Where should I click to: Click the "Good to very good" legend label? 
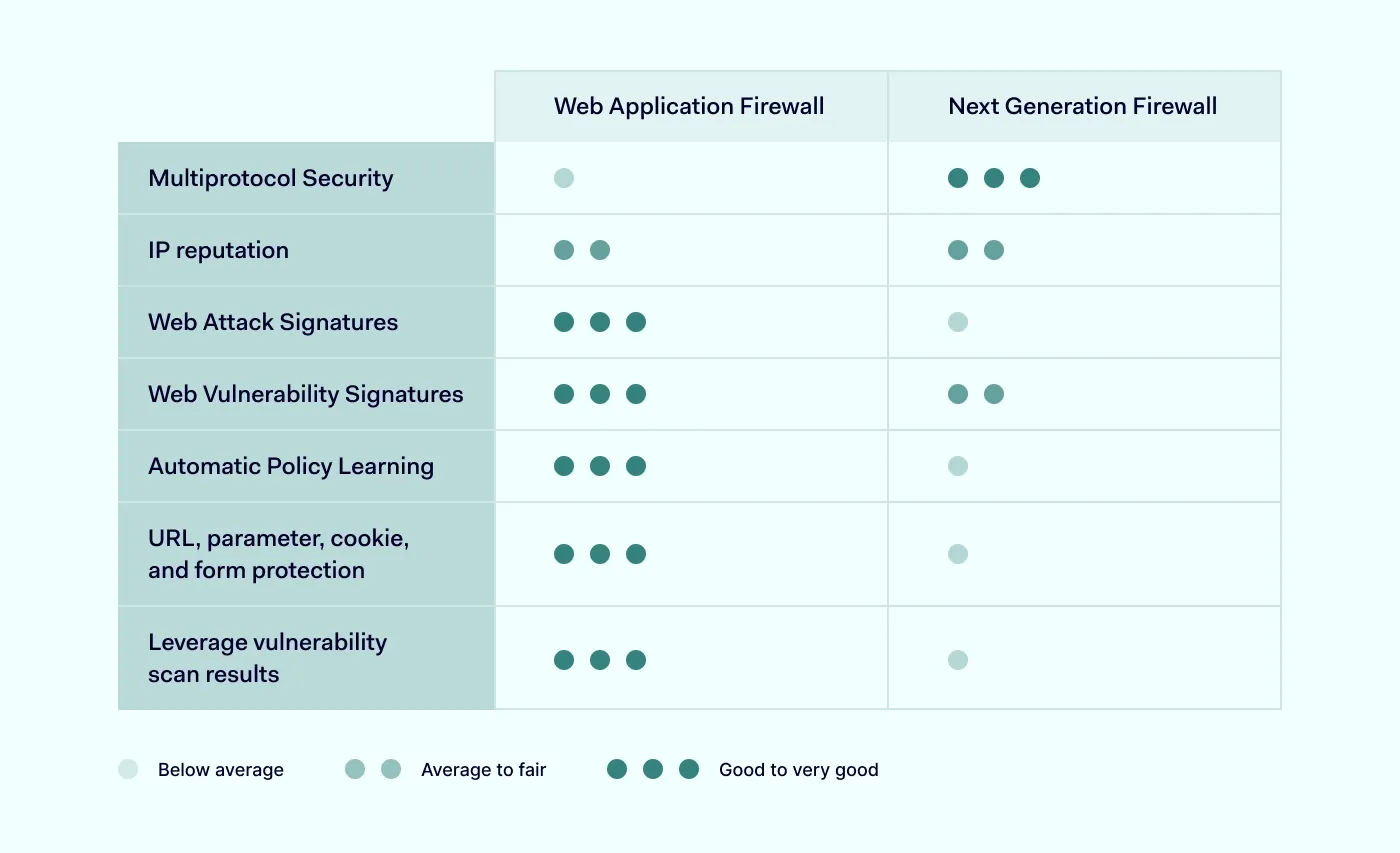pos(799,770)
